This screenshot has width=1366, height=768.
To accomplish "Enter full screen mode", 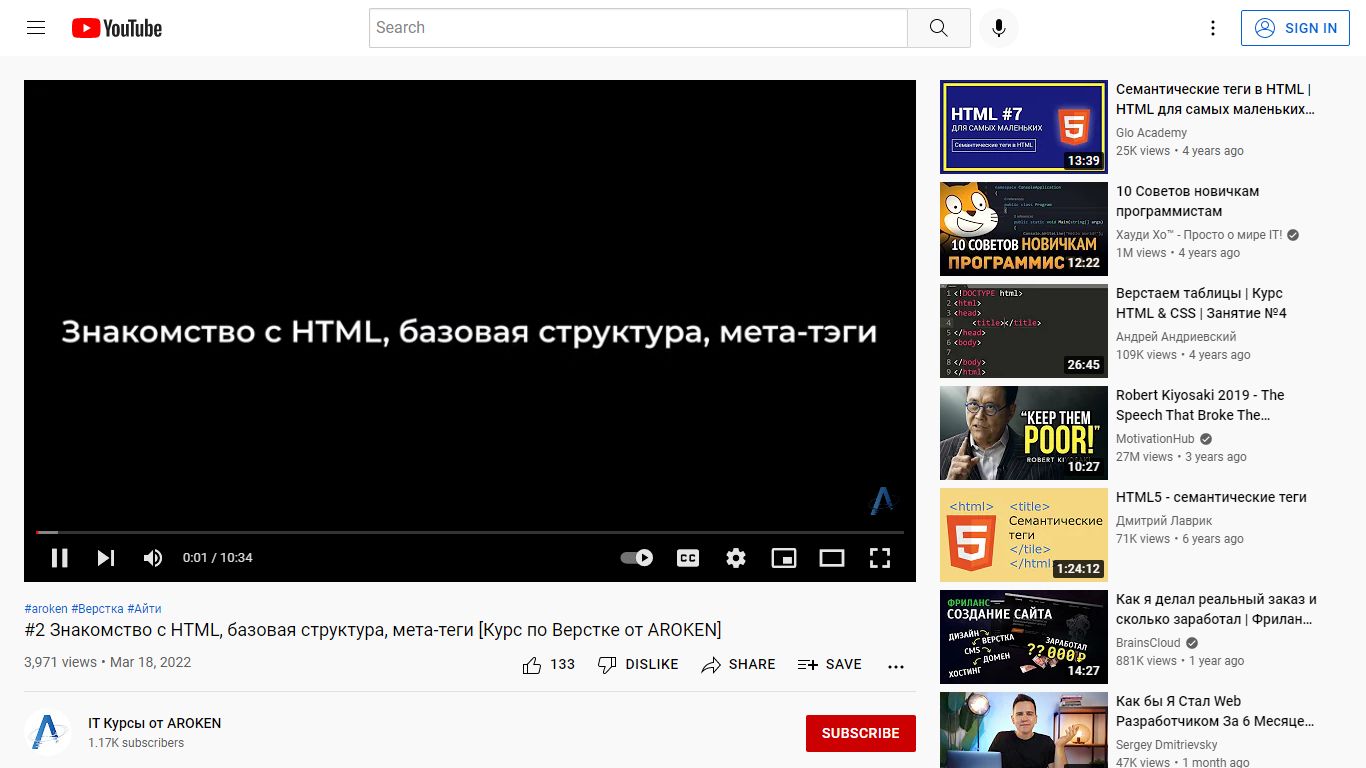I will point(880,558).
